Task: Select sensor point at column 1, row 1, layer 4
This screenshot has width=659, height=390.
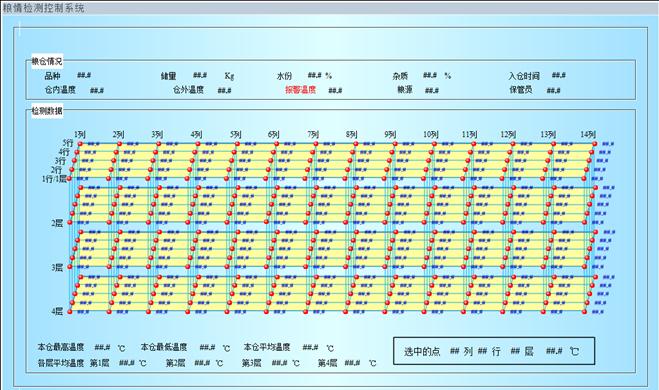Action: (70, 312)
